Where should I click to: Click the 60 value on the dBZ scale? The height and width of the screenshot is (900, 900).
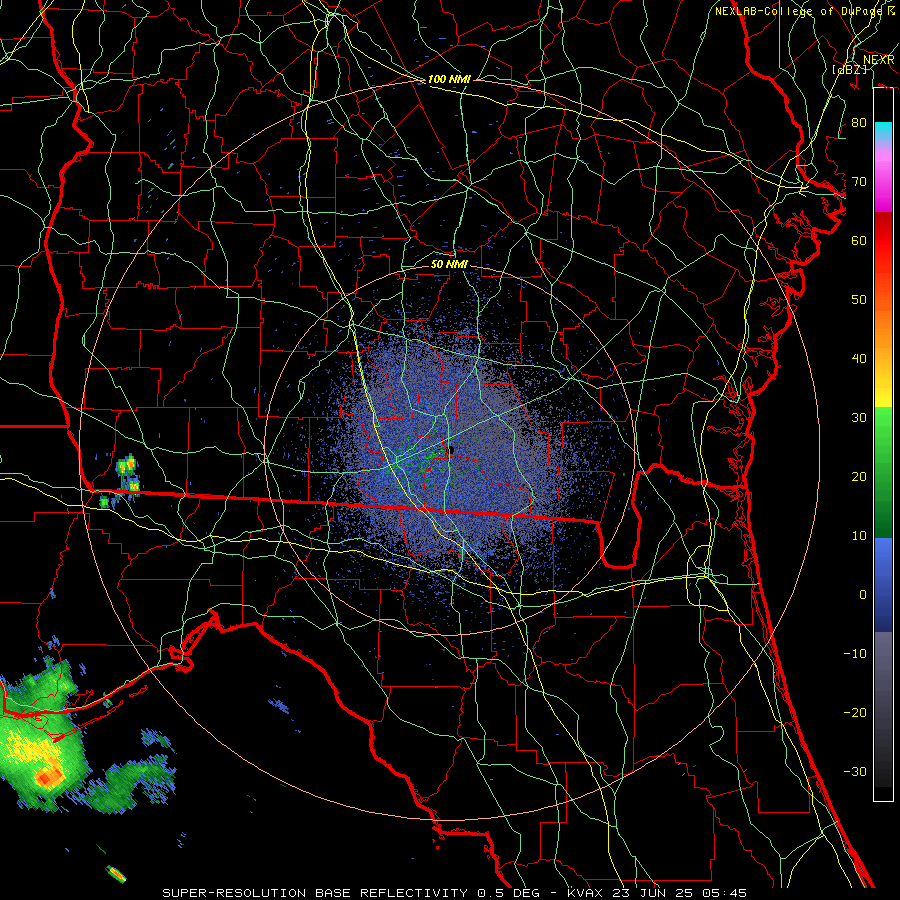[859, 240]
